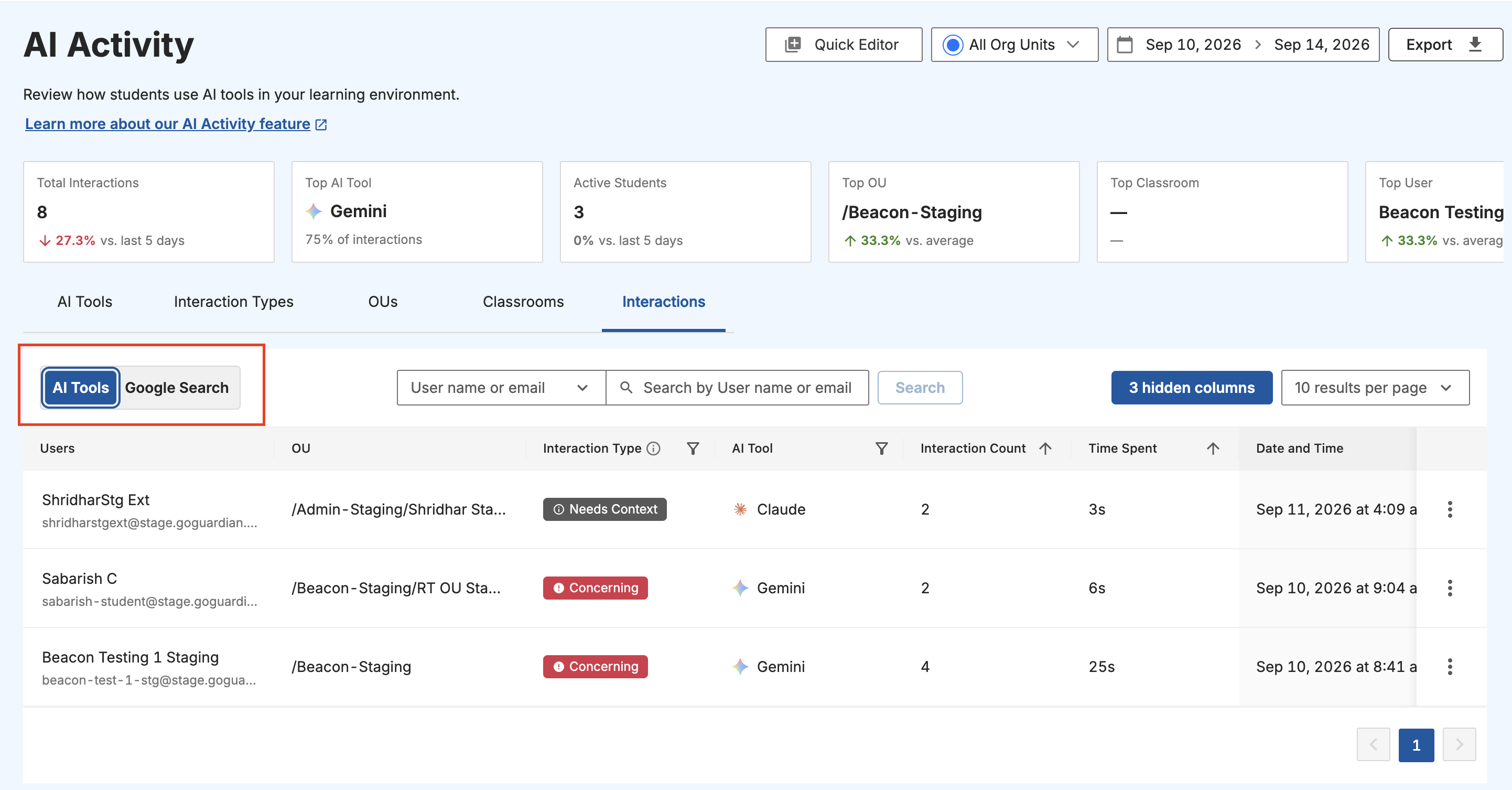Image resolution: width=1512 pixels, height=790 pixels.
Task: Go to next page arrow
Action: [x=1459, y=745]
